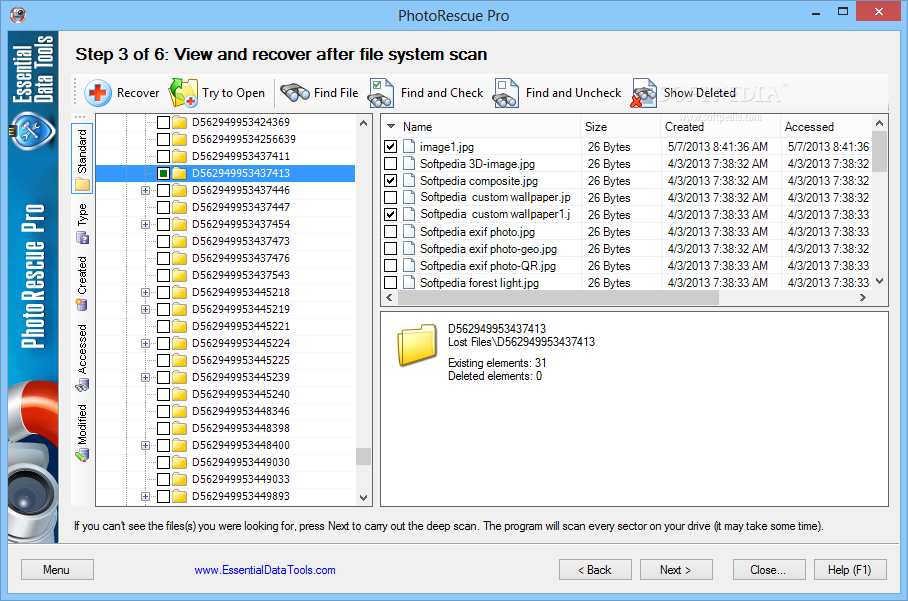Check Softpedia custom wallpaper.jp checkbox

click(x=391, y=197)
